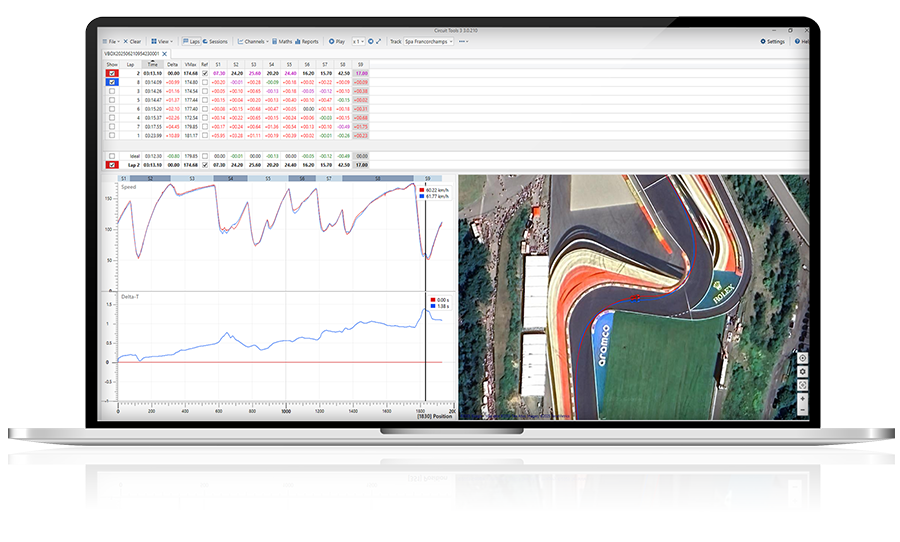Expand the Channels dropdown

coord(254,42)
